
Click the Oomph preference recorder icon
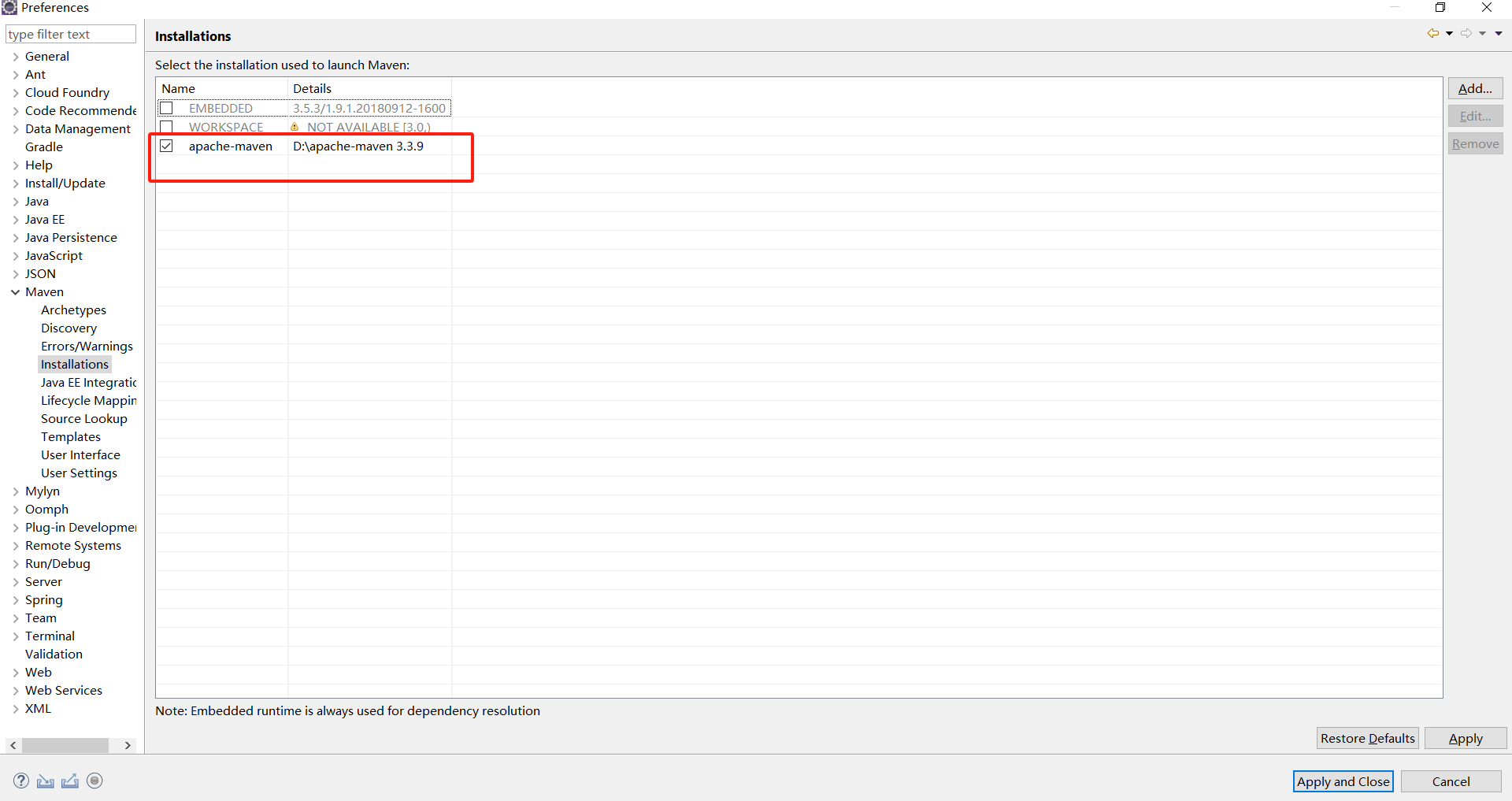pyautogui.click(x=94, y=781)
